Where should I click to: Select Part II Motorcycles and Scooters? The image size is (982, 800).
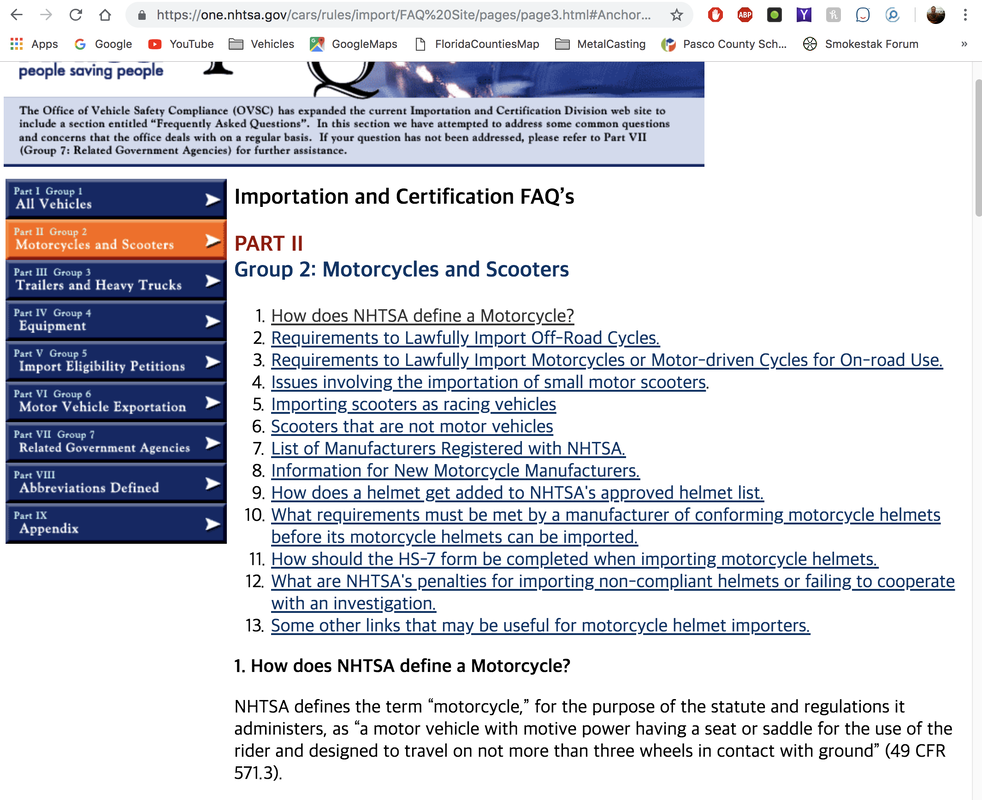coord(116,239)
